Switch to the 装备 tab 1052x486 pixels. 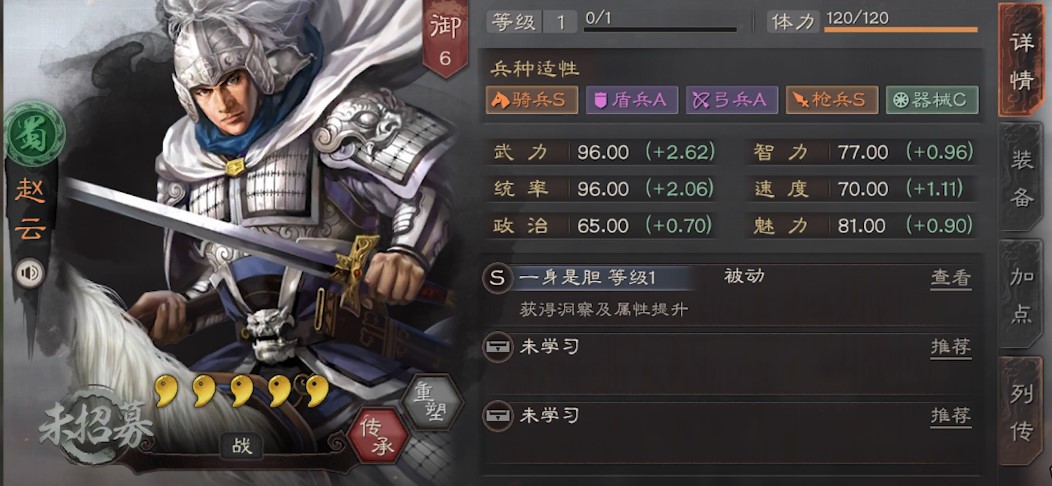(x=1021, y=179)
